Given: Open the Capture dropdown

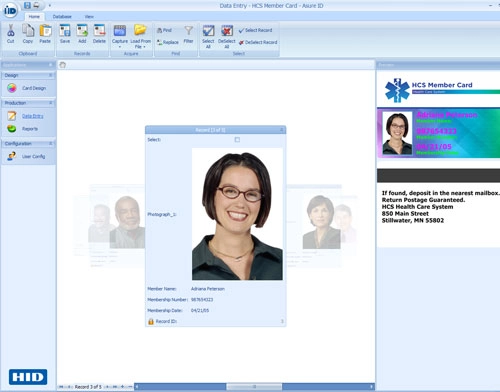Looking at the screenshot, I should point(120,37).
